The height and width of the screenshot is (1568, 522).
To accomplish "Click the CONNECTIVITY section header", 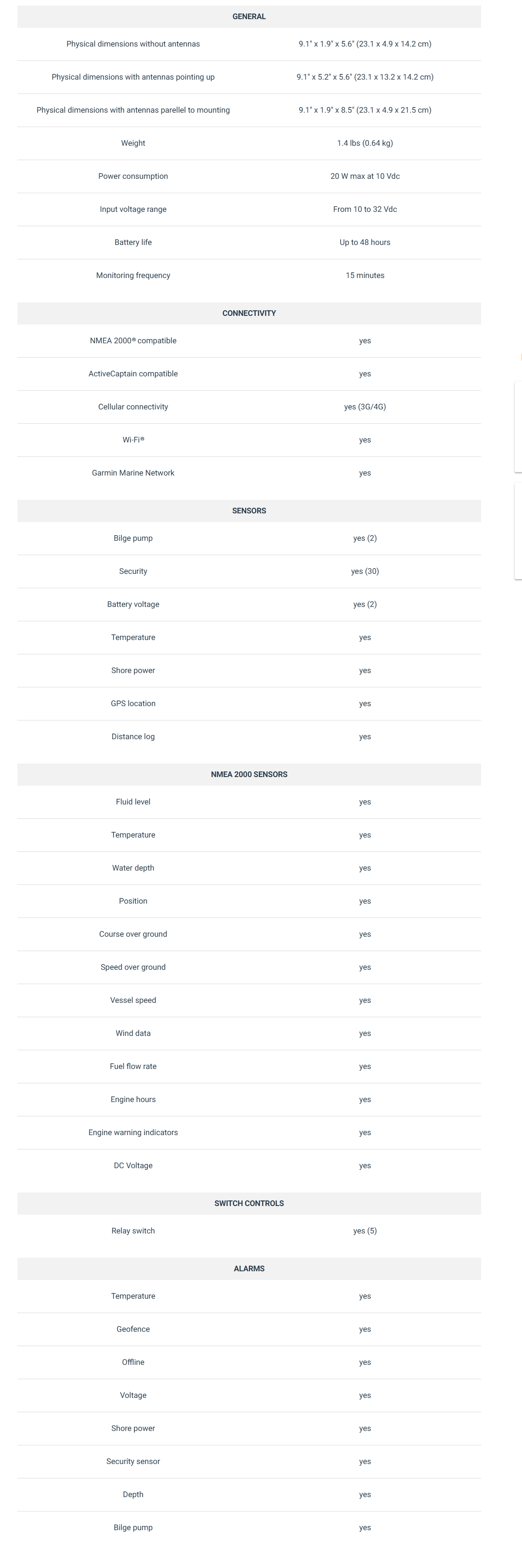I will tap(249, 313).
